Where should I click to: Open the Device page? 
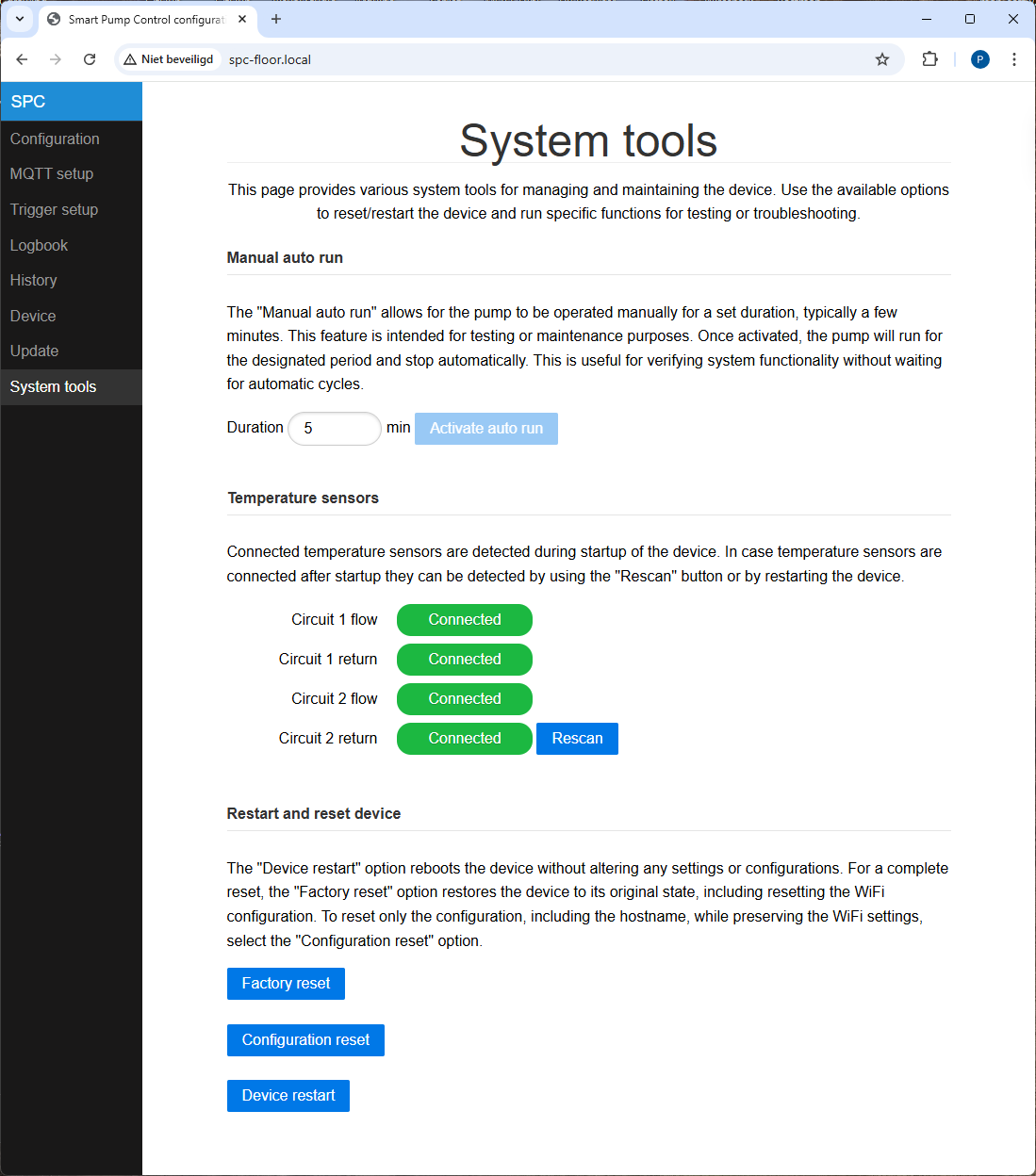click(x=71, y=316)
